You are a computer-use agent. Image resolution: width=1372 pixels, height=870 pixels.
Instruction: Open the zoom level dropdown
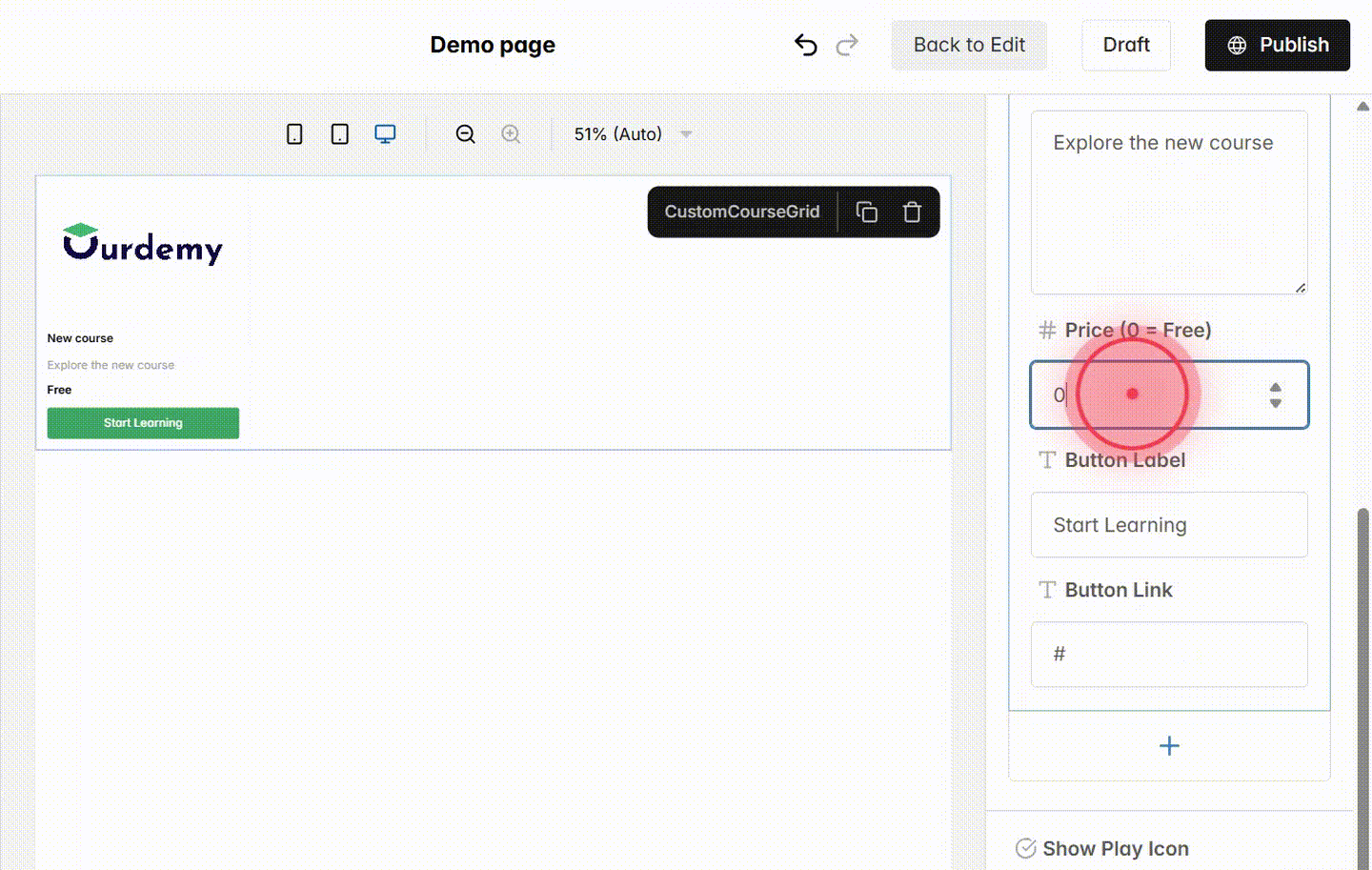click(686, 133)
